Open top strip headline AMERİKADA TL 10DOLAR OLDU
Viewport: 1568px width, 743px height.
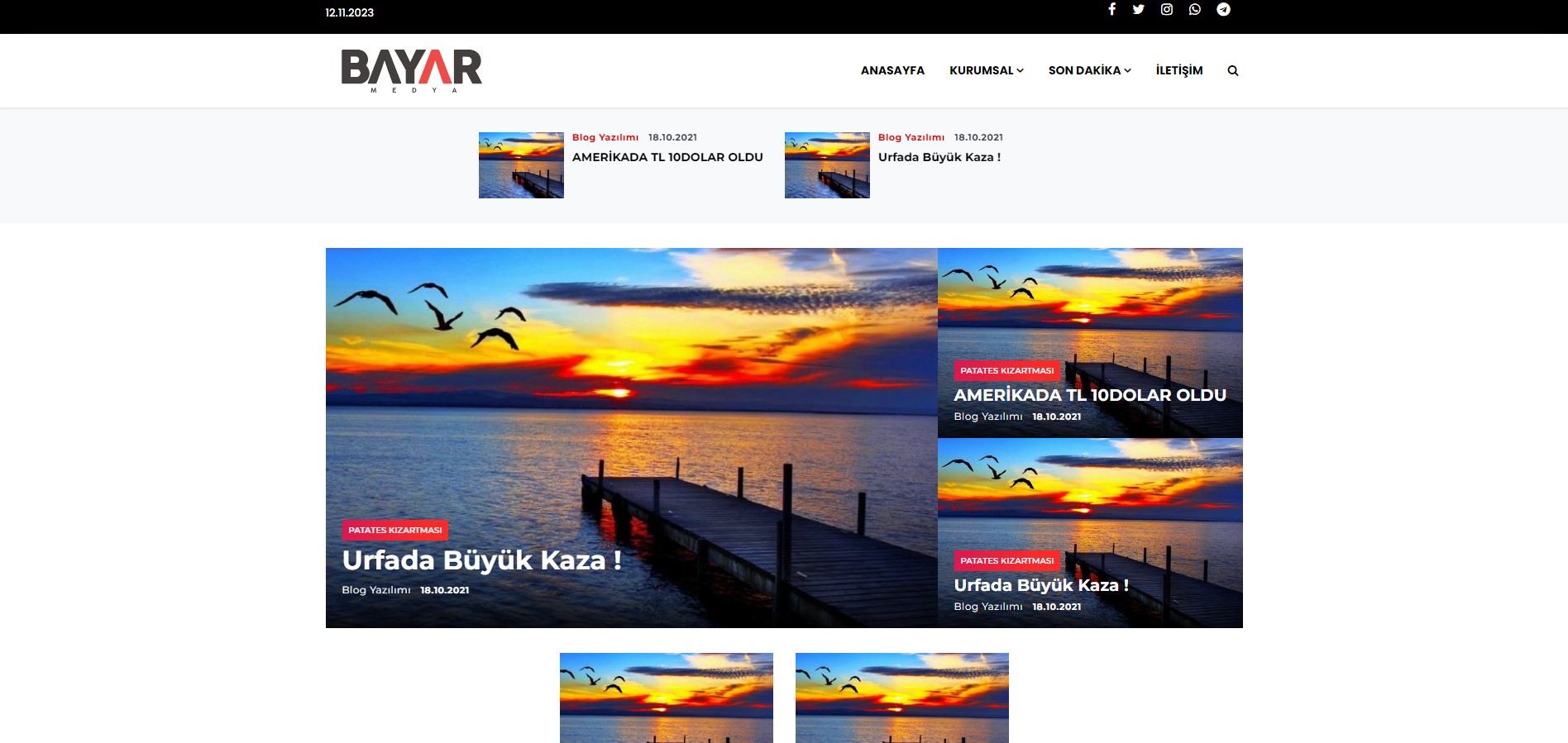coord(667,157)
